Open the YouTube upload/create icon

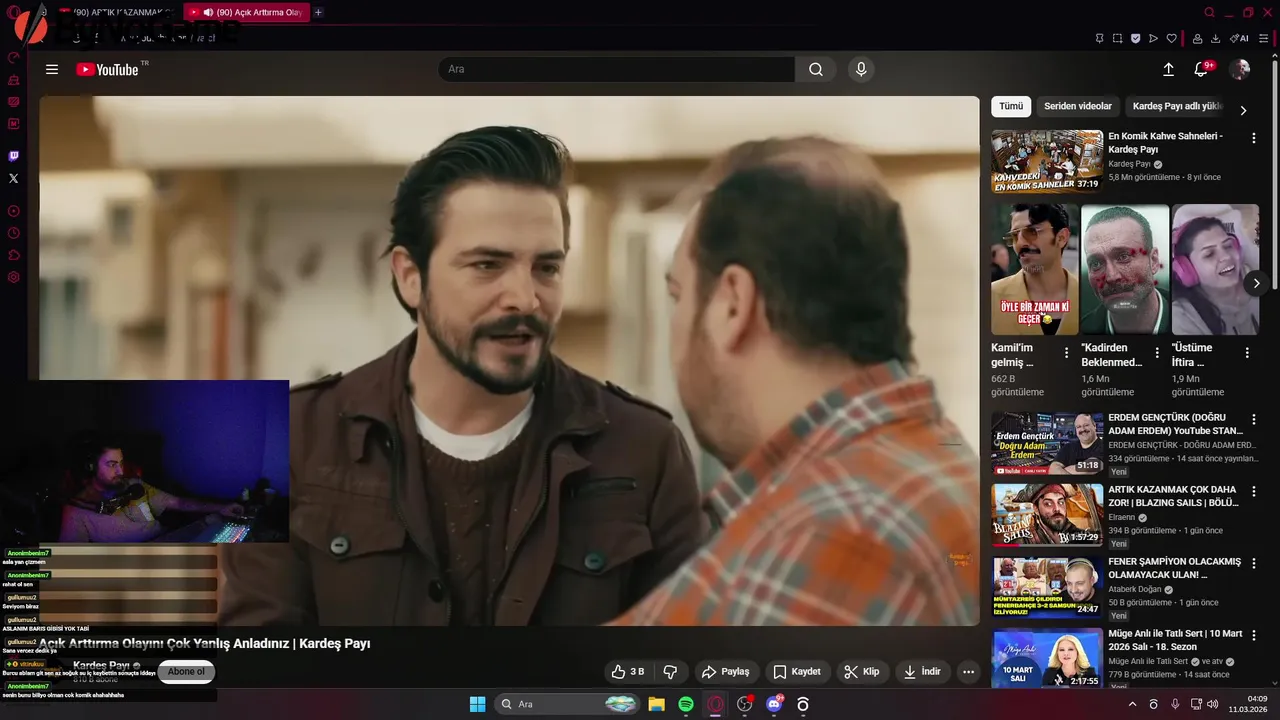pos(1168,69)
